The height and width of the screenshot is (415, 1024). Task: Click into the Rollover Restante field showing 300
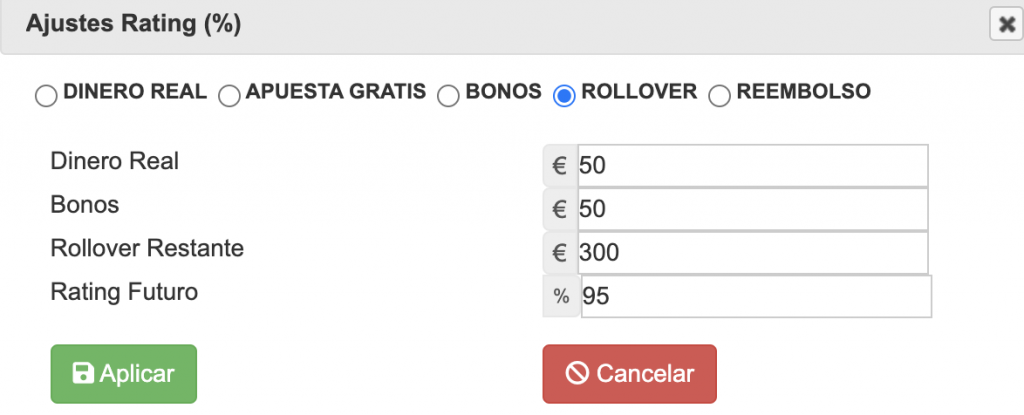pos(752,252)
